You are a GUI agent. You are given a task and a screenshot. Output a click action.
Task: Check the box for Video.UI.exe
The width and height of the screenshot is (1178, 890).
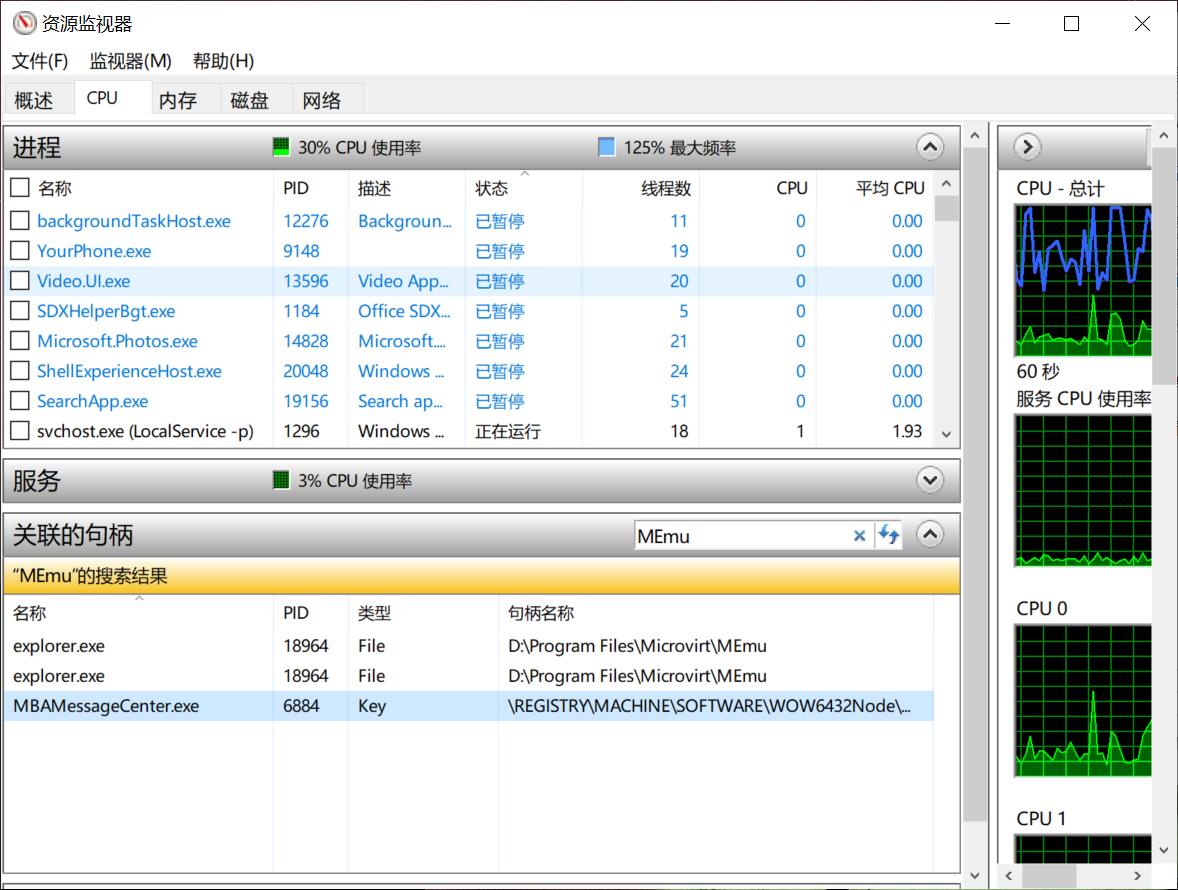[x=20, y=281]
